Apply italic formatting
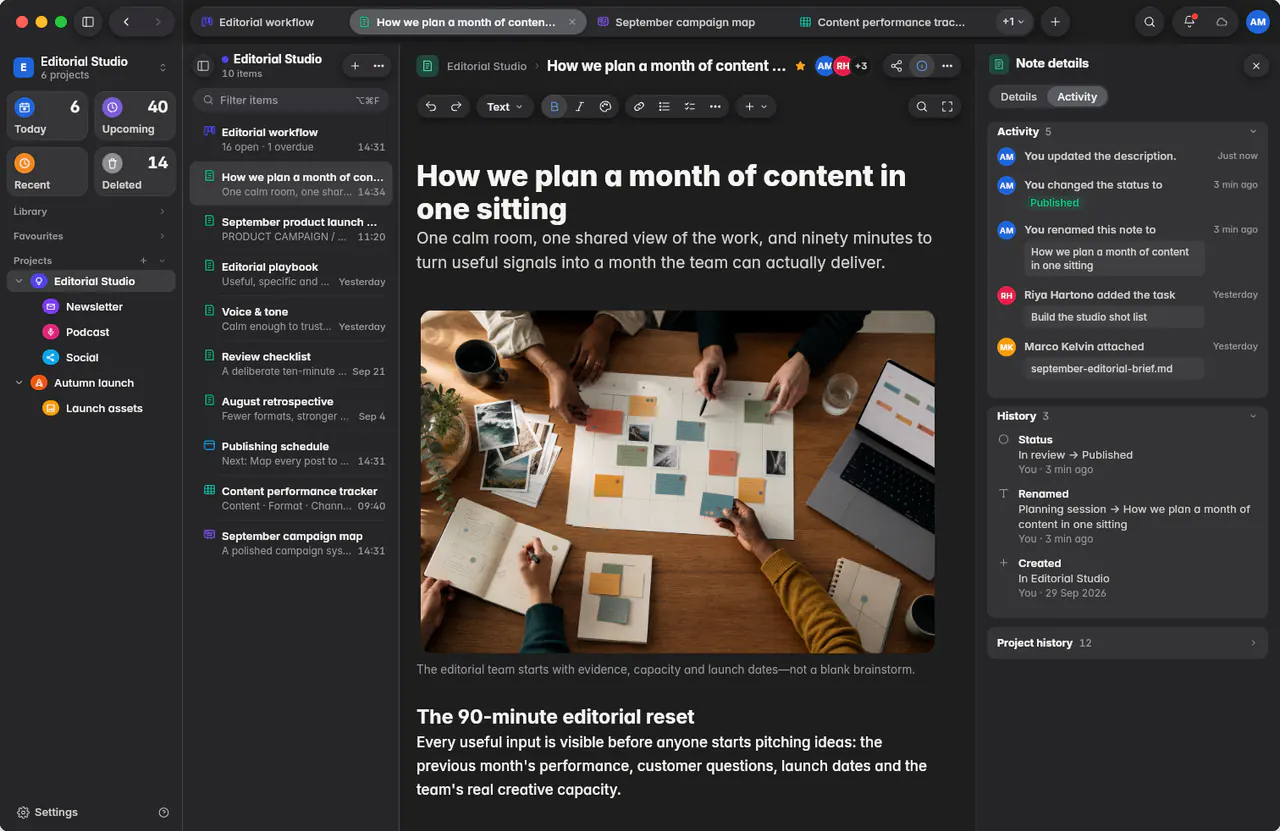 [x=579, y=107]
